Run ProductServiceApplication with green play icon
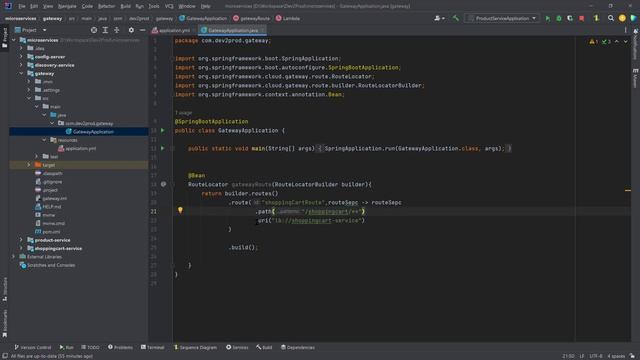 click(548, 18)
